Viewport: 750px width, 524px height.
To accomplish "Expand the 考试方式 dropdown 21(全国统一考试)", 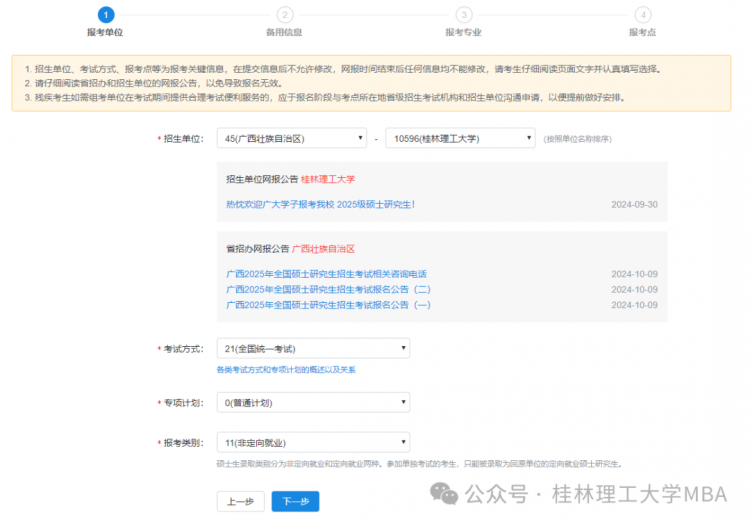I will (313, 349).
